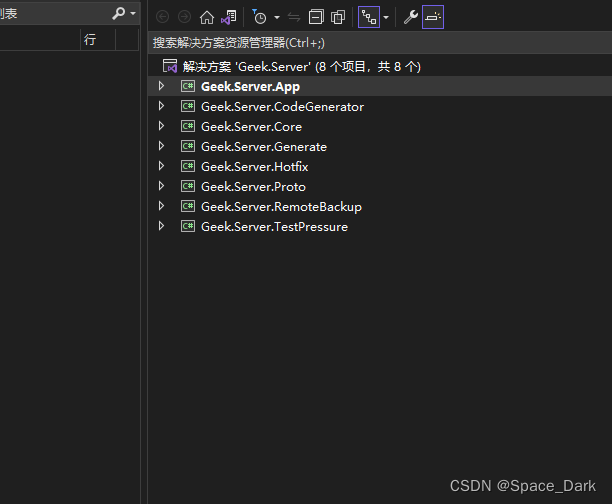Click the C# icon of Geek.Server.Core
612x504 pixels.
[188, 126]
